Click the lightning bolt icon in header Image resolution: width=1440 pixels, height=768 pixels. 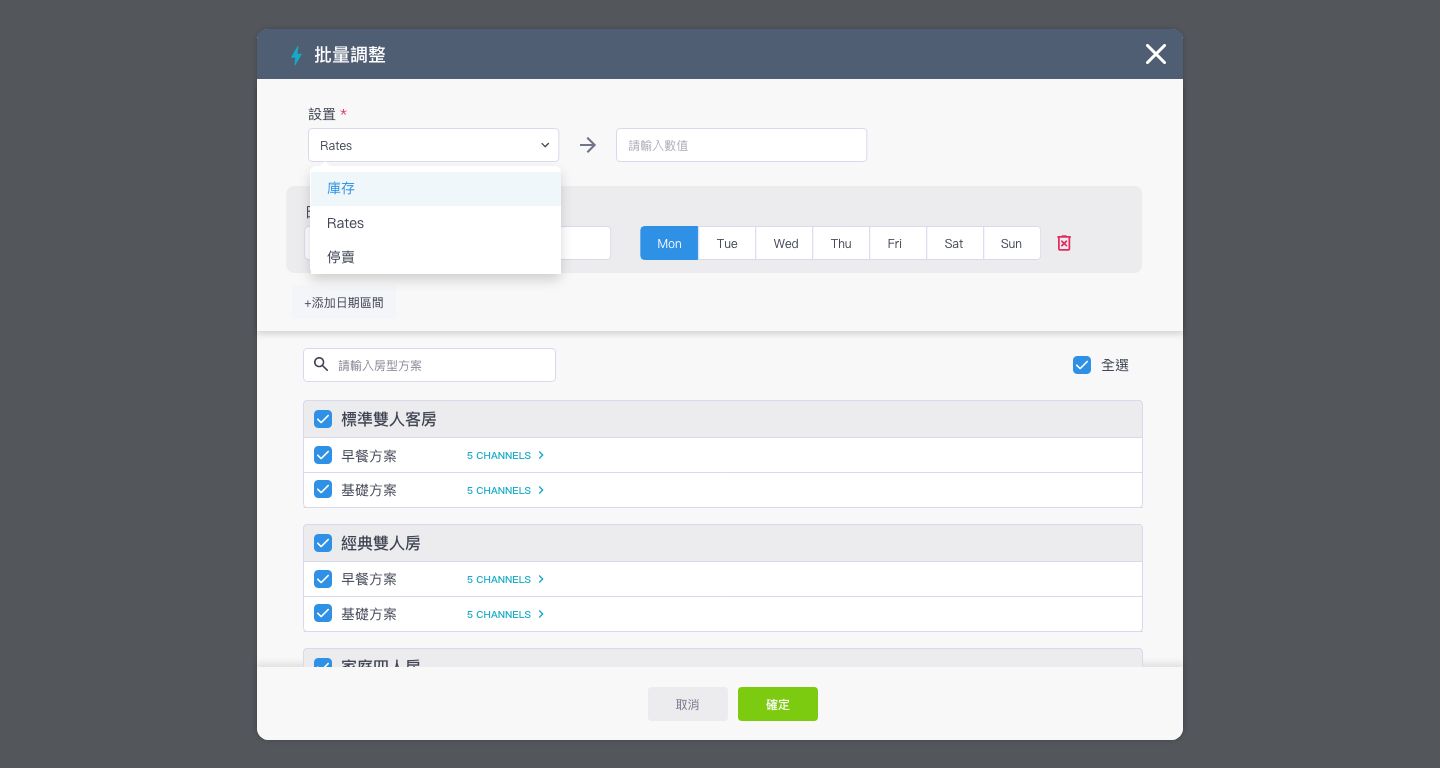(296, 55)
